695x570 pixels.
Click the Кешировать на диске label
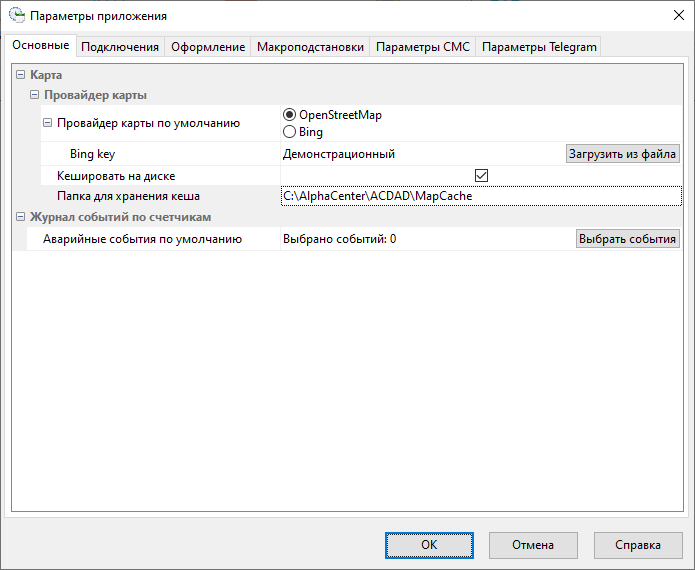pyautogui.click(x=116, y=176)
